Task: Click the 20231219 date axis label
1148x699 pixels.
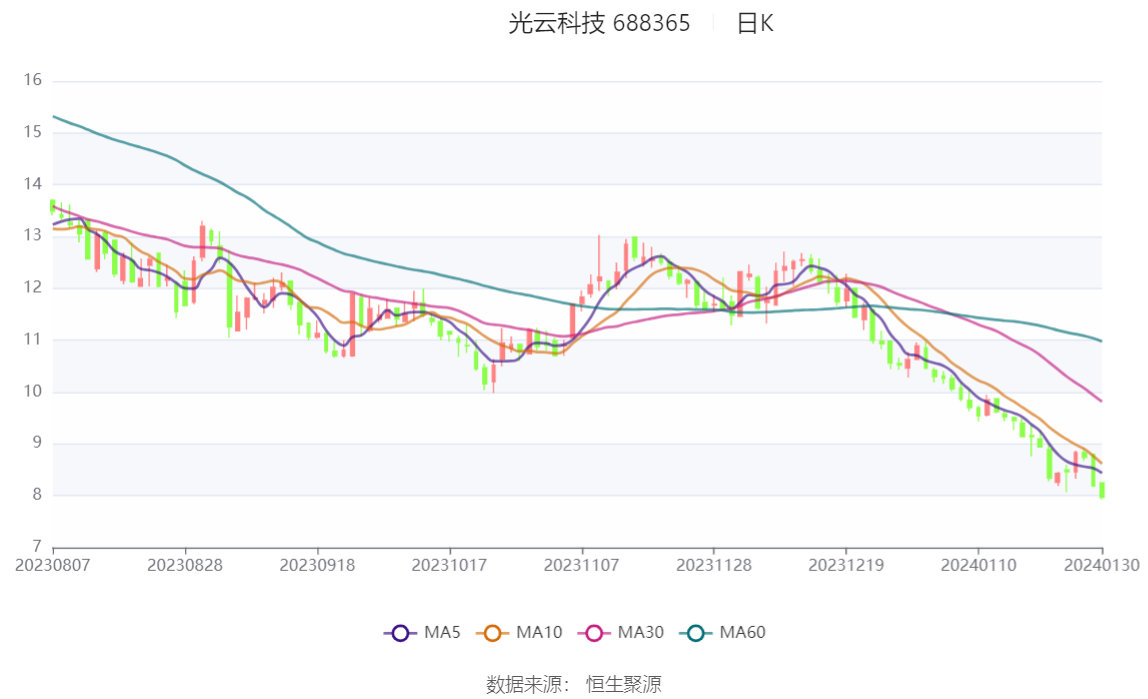Action: click(x=846, y=566)
